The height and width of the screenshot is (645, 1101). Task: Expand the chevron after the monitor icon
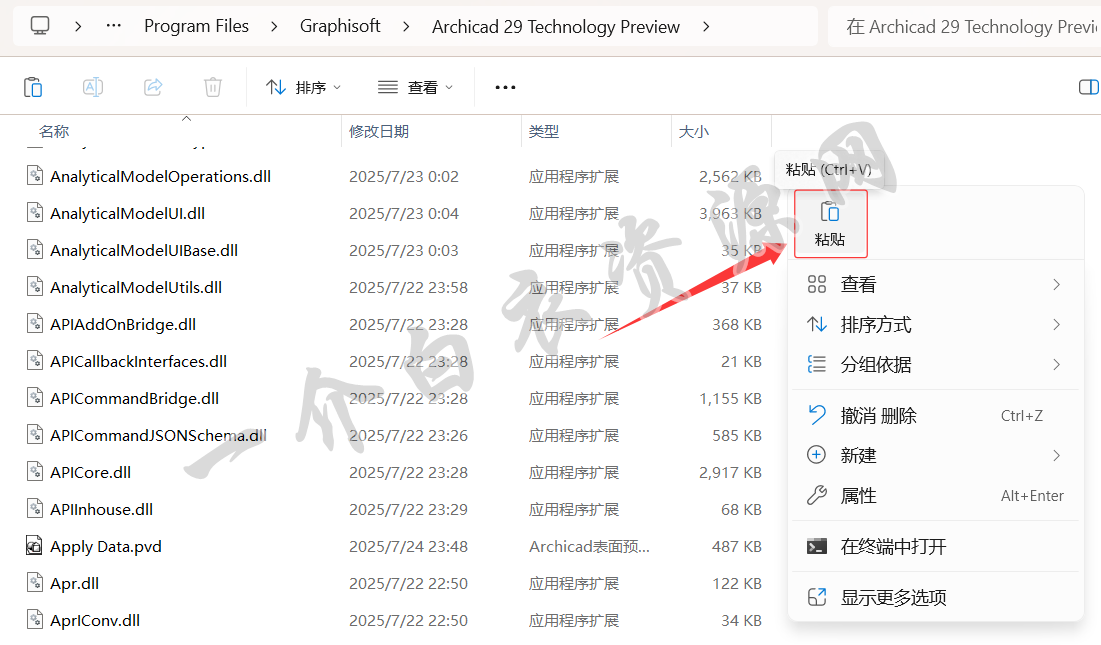[78, 27]
